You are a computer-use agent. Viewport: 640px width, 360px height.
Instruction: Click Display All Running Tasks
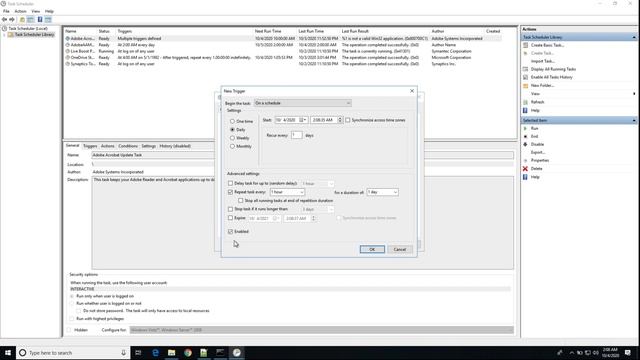[553, 69]
